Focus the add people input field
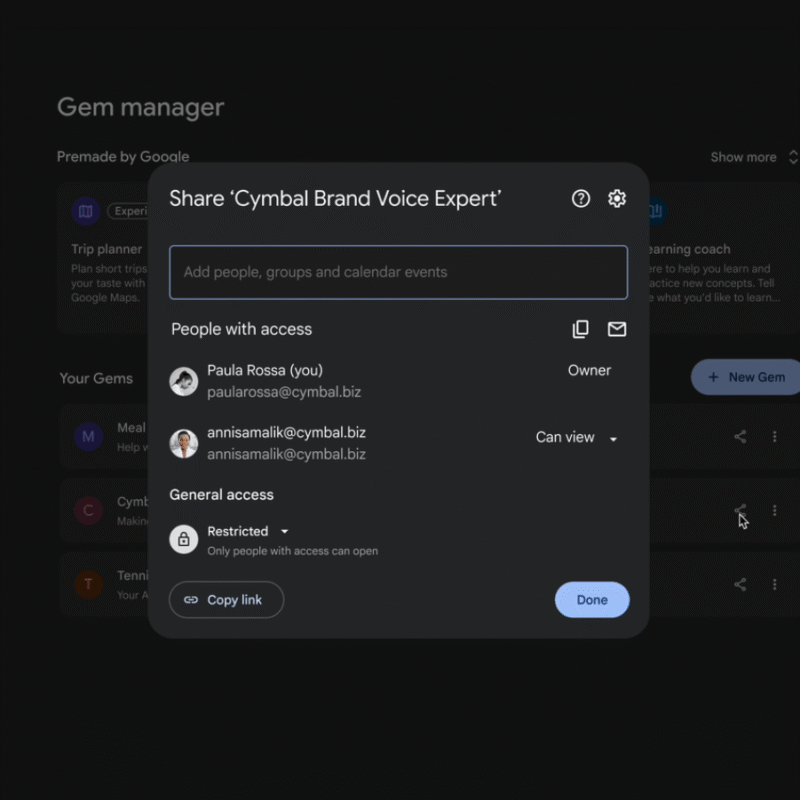Screen dimensions: 800x800 click(x=398, y=272)
